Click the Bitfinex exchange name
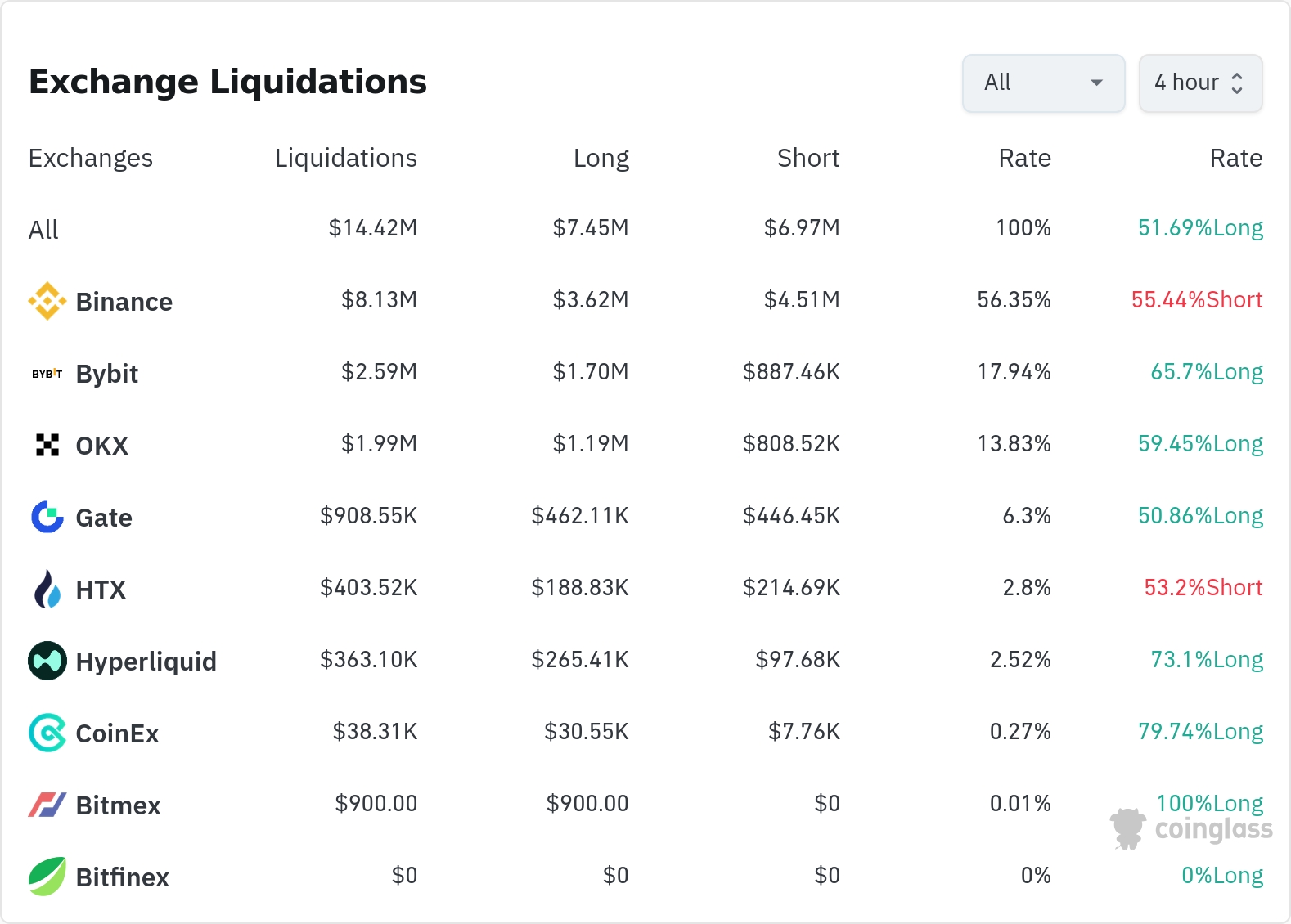Screen dimensions: 1291x924 coord(123,877)
